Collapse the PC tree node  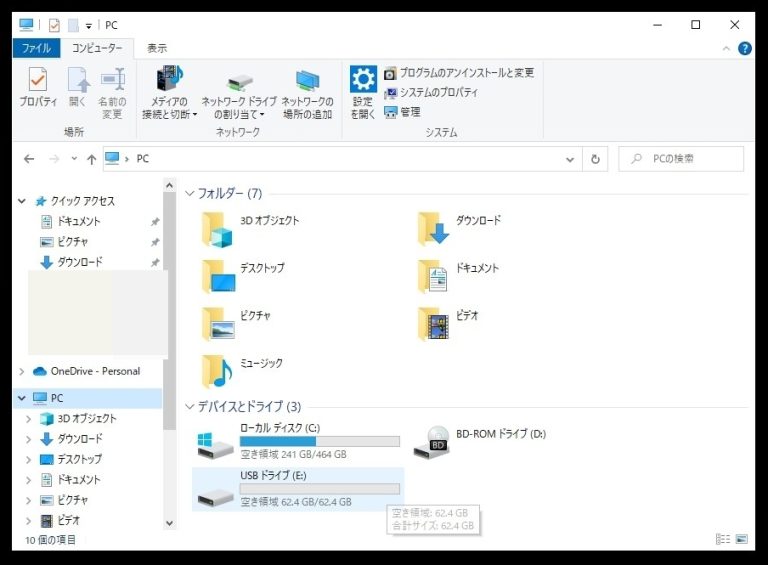[22, 398]
